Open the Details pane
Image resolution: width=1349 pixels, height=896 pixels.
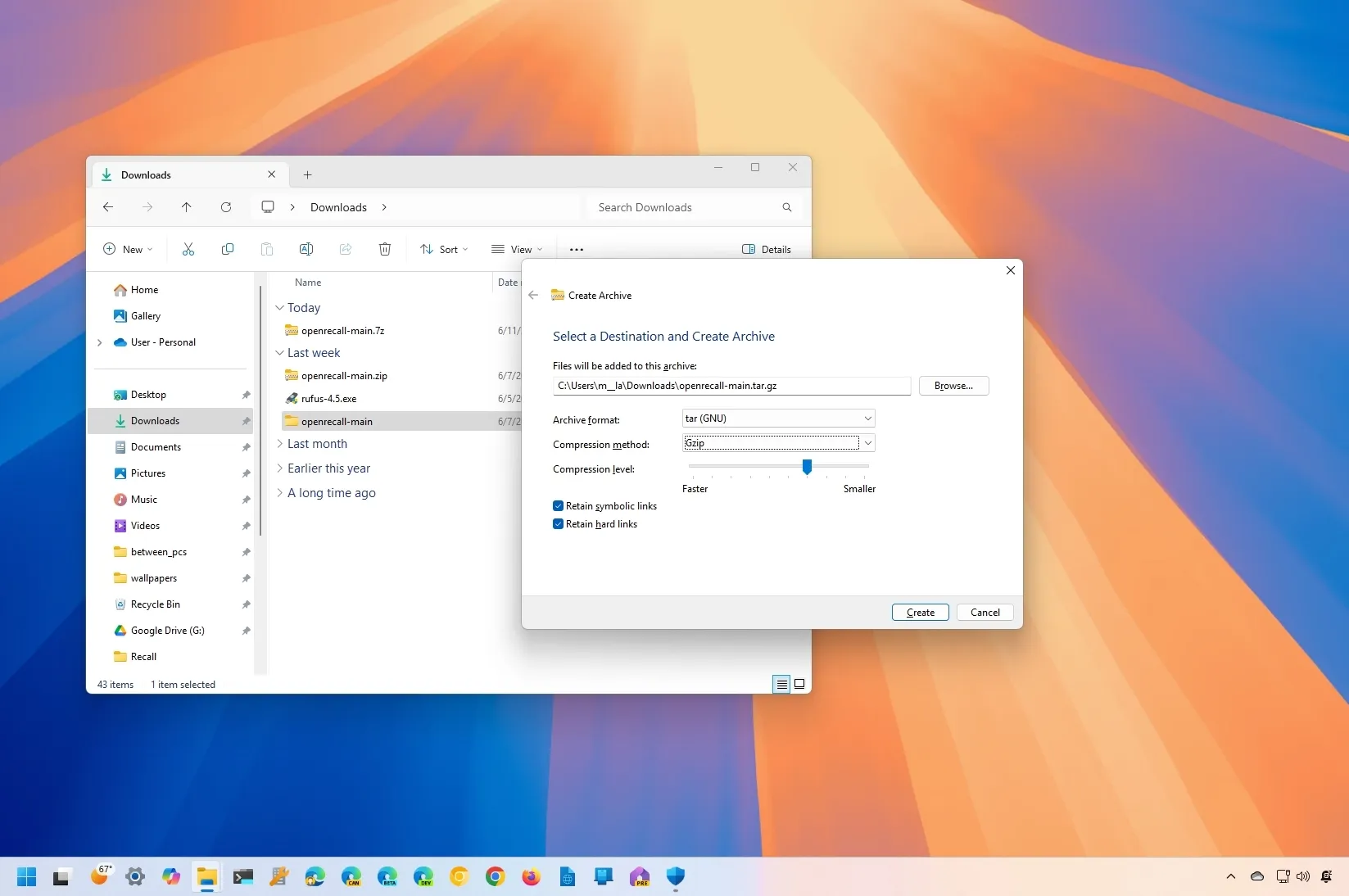point(766,249)
